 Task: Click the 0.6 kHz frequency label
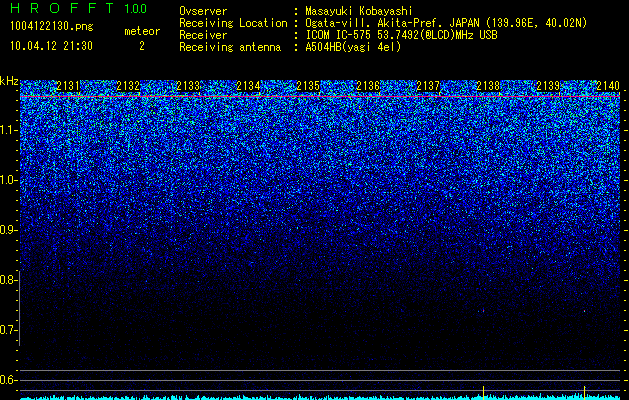(x=8, y=380)
